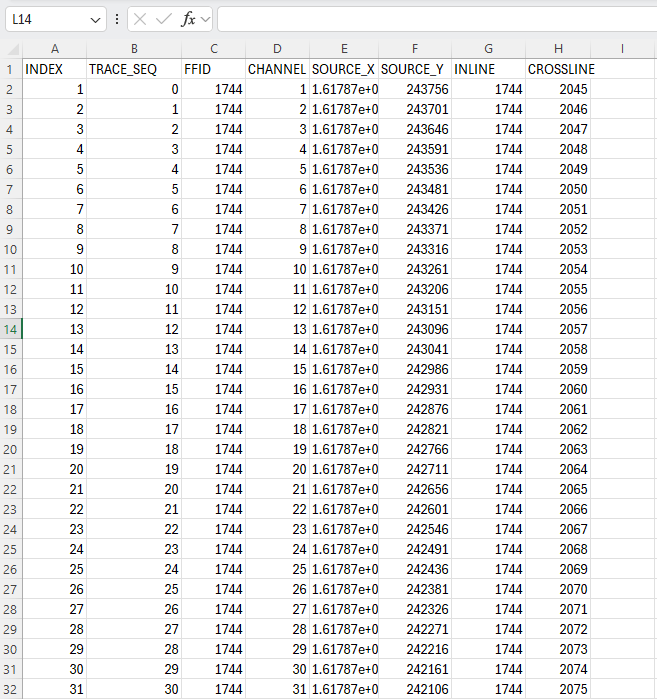Click SOURCE_Y cell with value 243756

(x=415, y=89)
